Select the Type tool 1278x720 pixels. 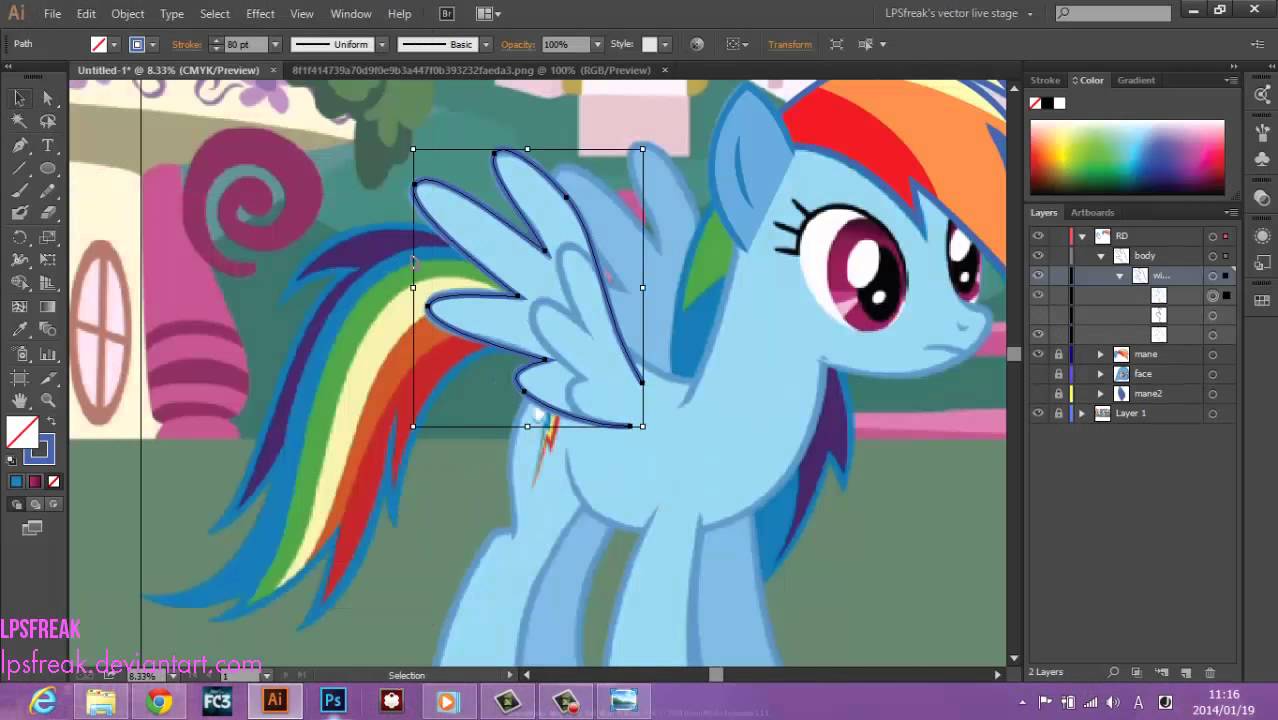click(48, 145)
